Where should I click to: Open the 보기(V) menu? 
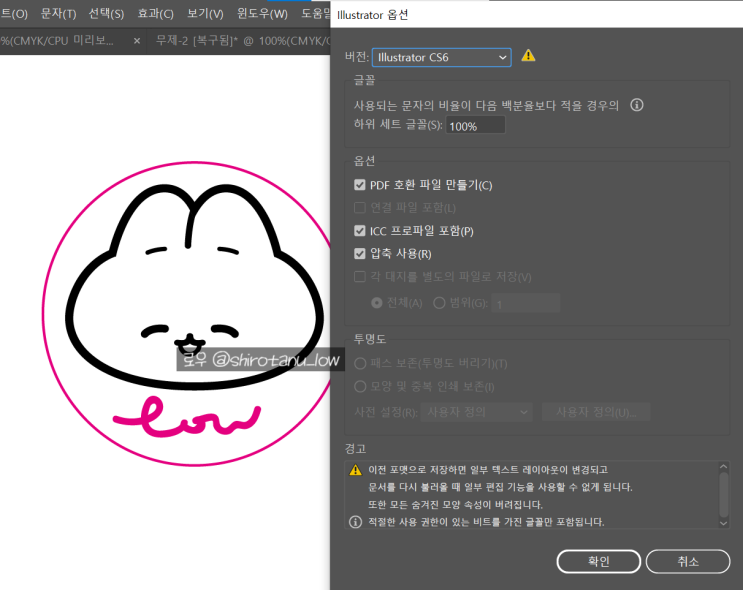205,14
